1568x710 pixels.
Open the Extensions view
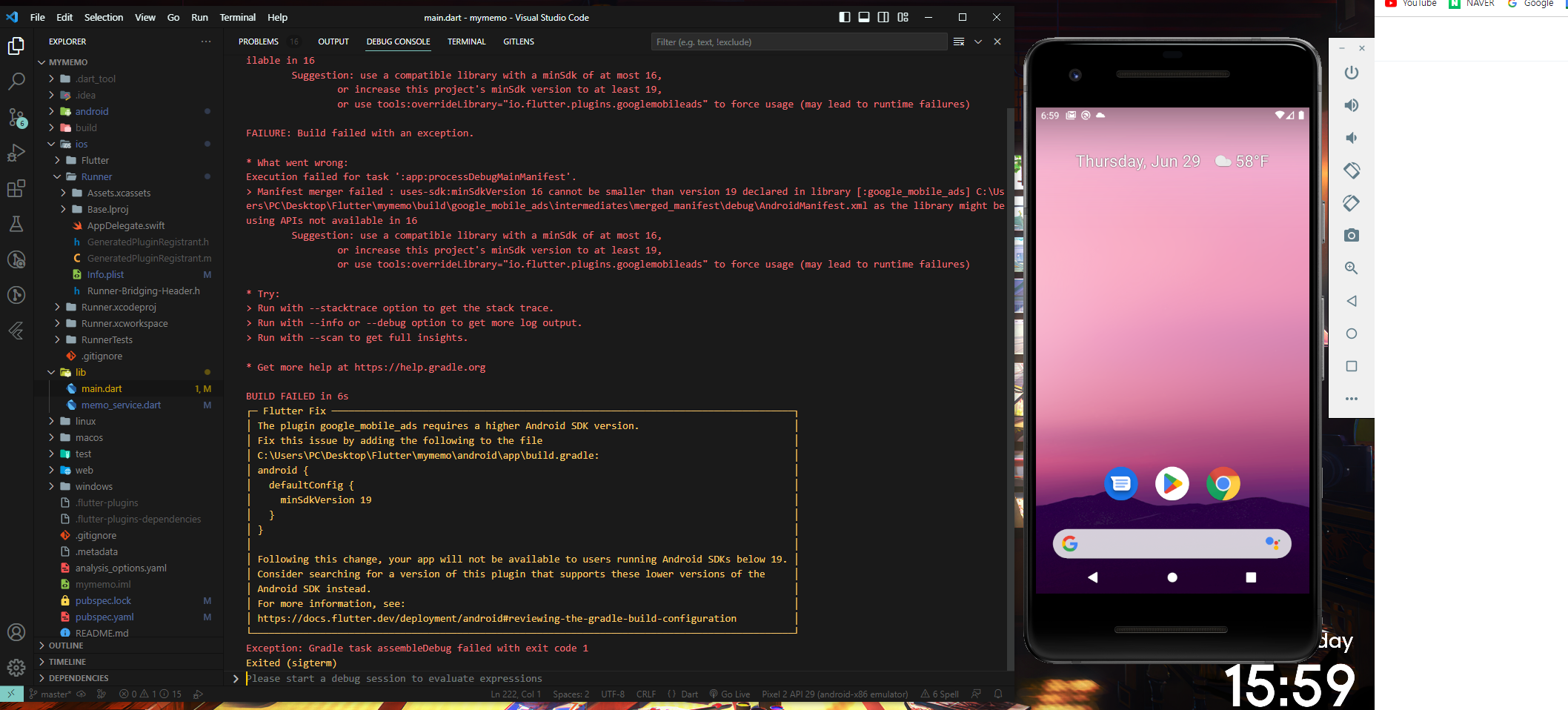point(16,188)
